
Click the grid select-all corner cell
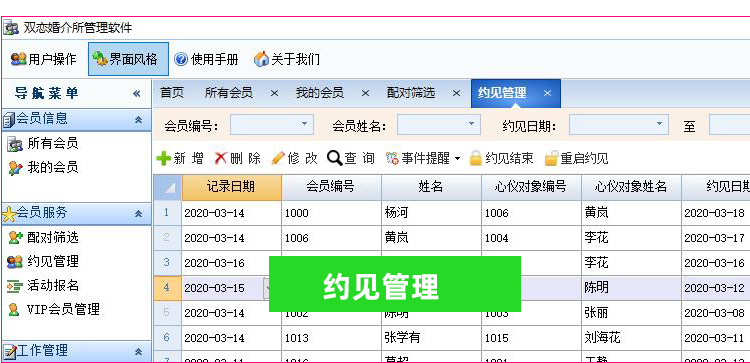167,187
